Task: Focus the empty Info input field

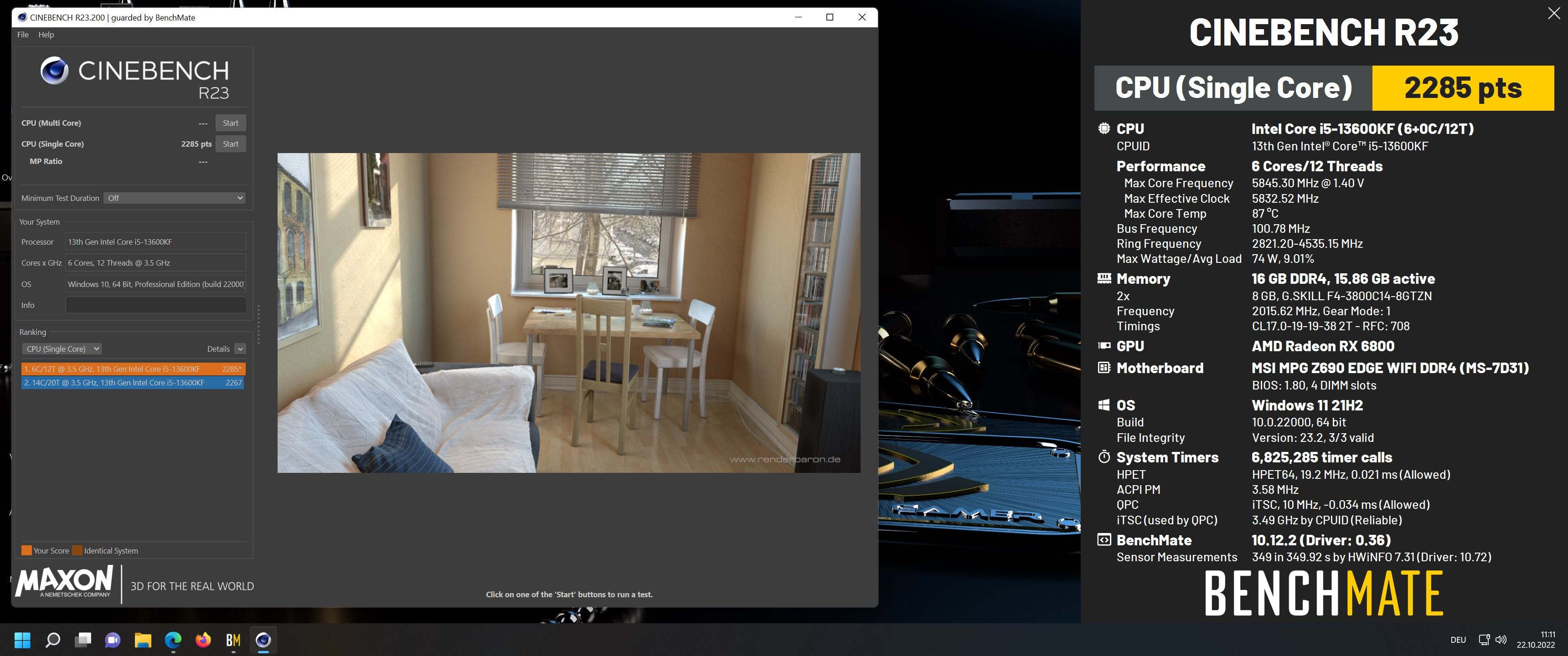Action: (x=155, y=306)
